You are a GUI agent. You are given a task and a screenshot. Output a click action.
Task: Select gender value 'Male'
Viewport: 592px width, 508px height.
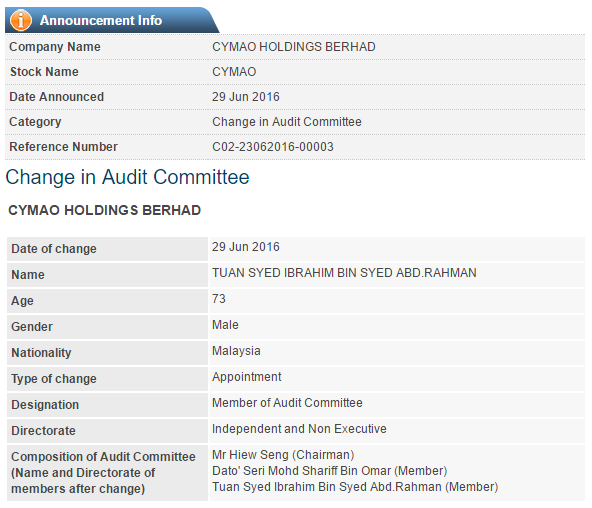coord(225,325)
